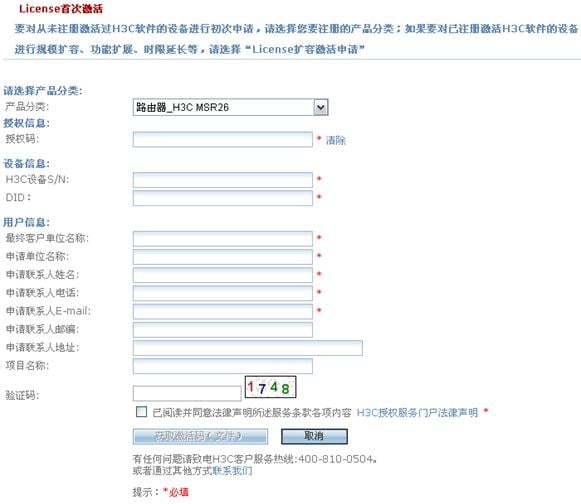The width and height of the screenshot is (581, 504).
Task: Click the 授权码 input field
Action: 223,140
